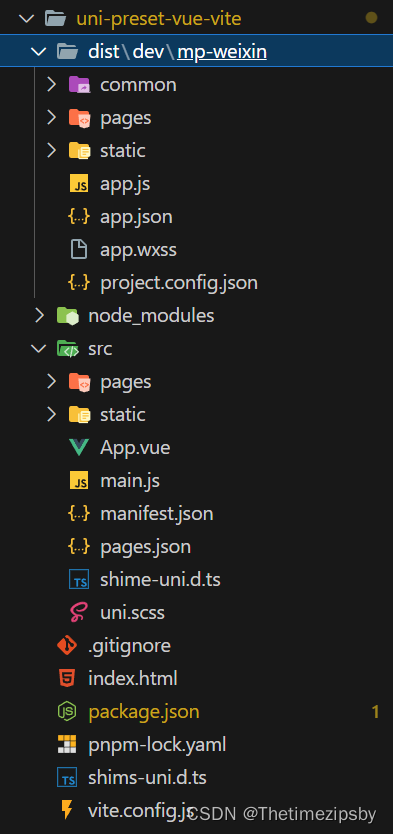Click the pnpm icon beside pnpm-lock.yaml
This screenshot has width=393, height=834.
67,745
